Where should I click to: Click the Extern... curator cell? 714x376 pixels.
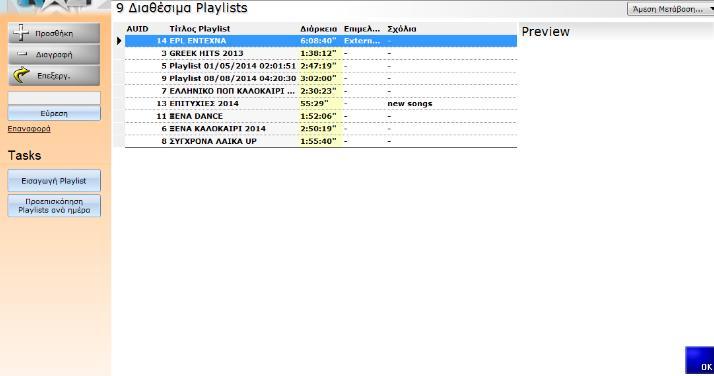coord(362,41)
